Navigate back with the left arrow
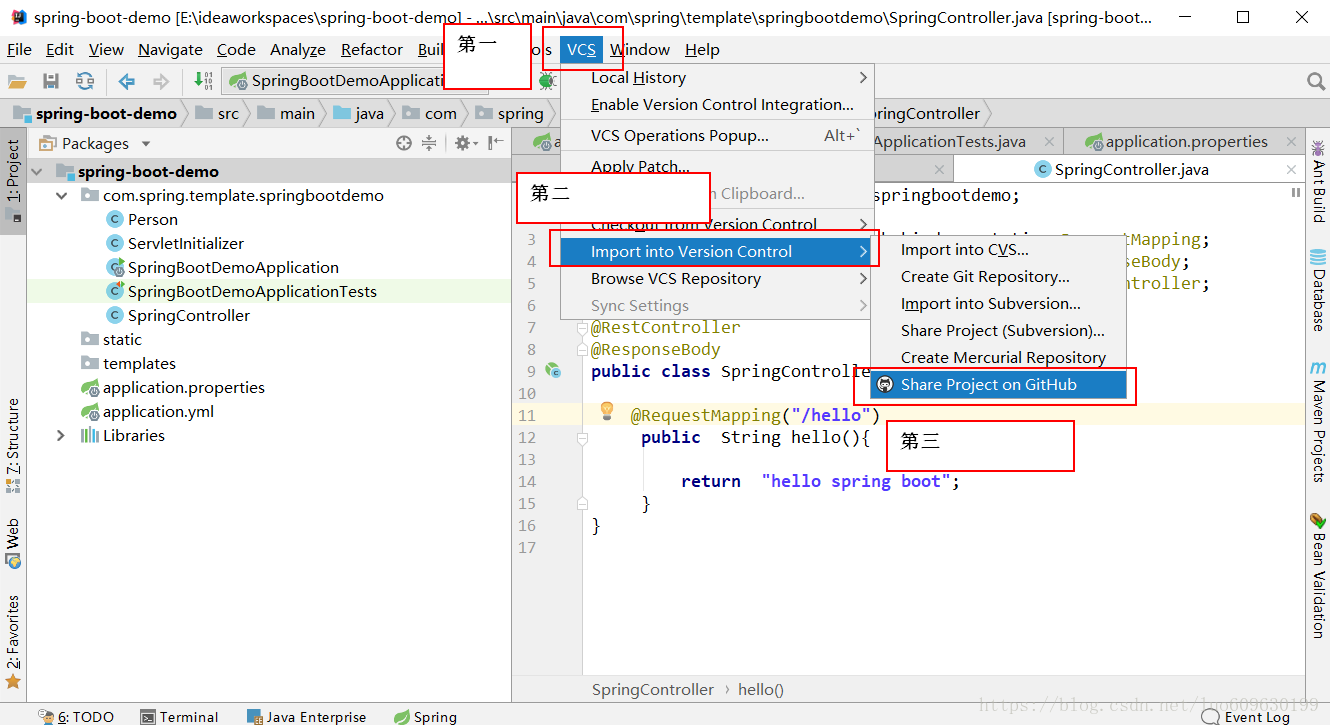Screen dimensions: 1330x725 [126, 82]
